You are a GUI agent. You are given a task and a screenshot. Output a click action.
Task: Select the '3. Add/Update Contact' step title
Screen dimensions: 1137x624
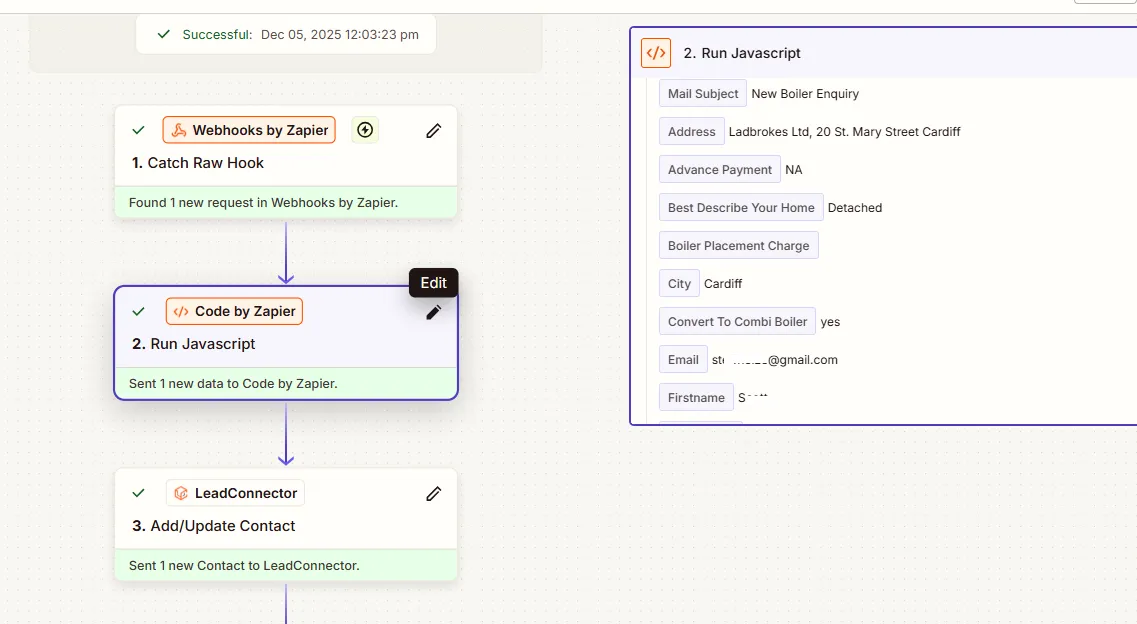pos(213,526)
